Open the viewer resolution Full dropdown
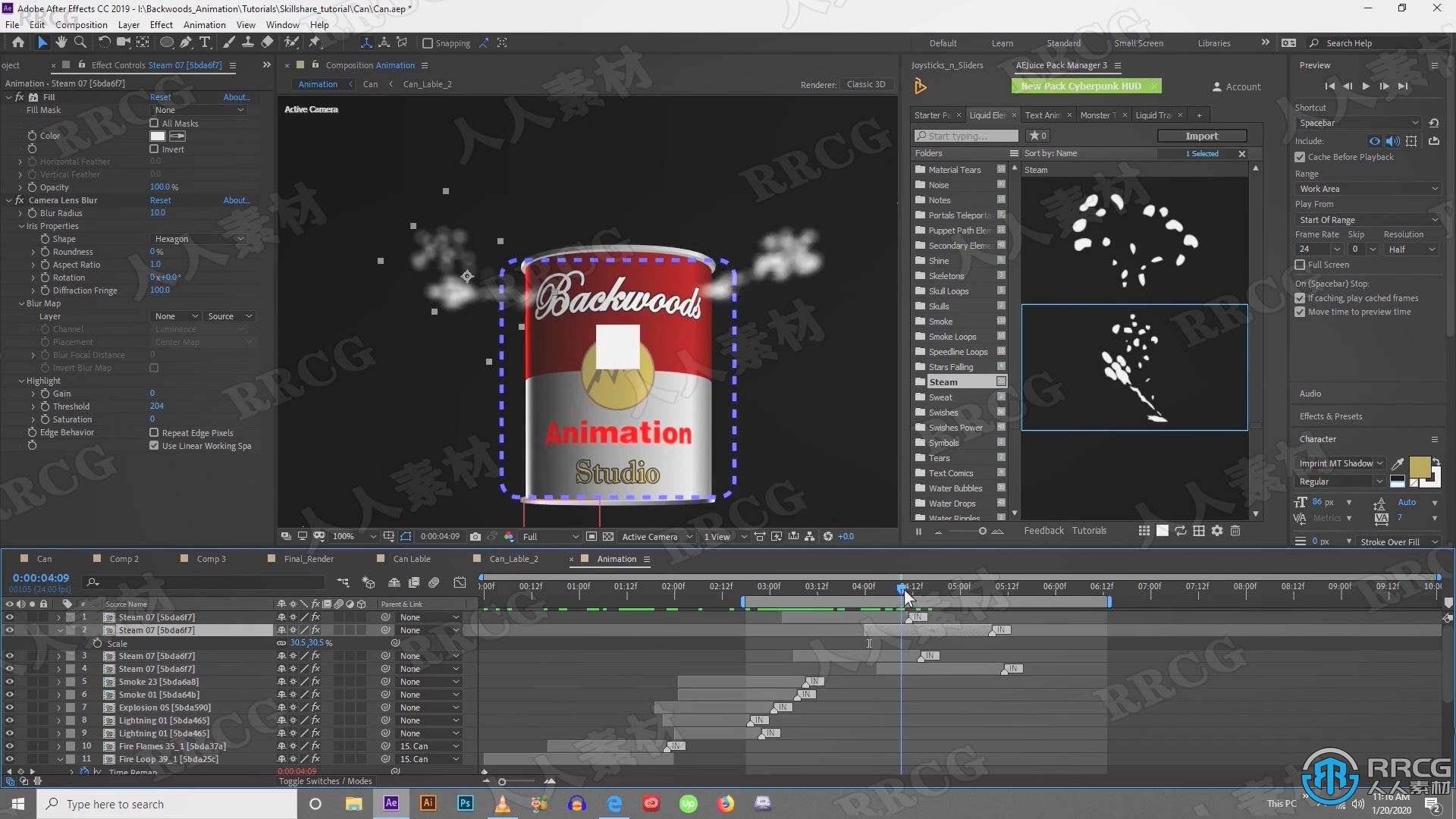This screenshot has width=1456, height=819. coord(551,536)
